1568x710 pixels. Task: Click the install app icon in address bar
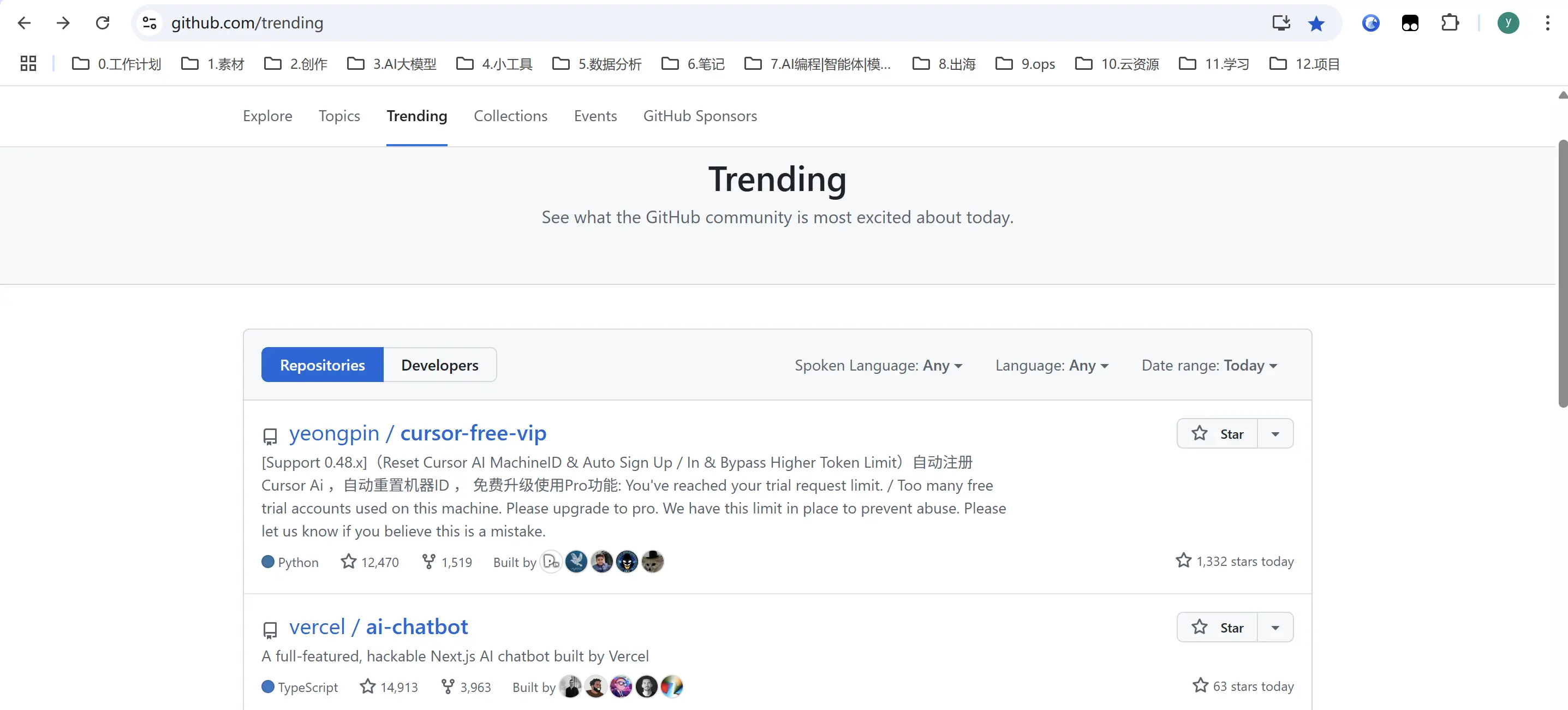[x=1281, y=23]
